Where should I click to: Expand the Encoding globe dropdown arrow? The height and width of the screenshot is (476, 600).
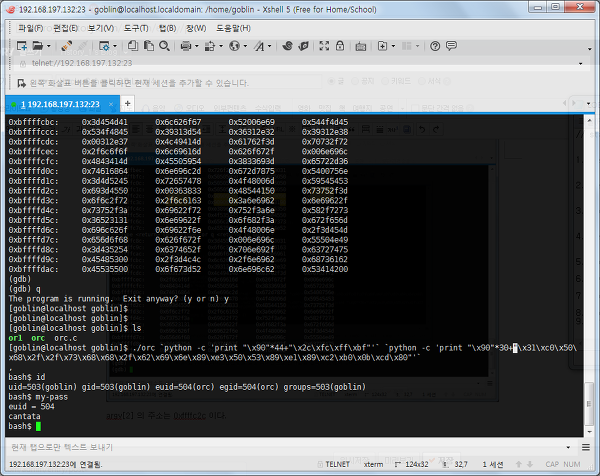pos(245,46)
